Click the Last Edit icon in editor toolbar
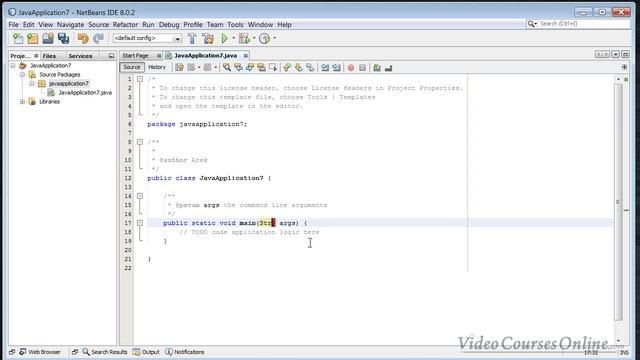This screenshot has height=360, width=640. tap(179, 67)
